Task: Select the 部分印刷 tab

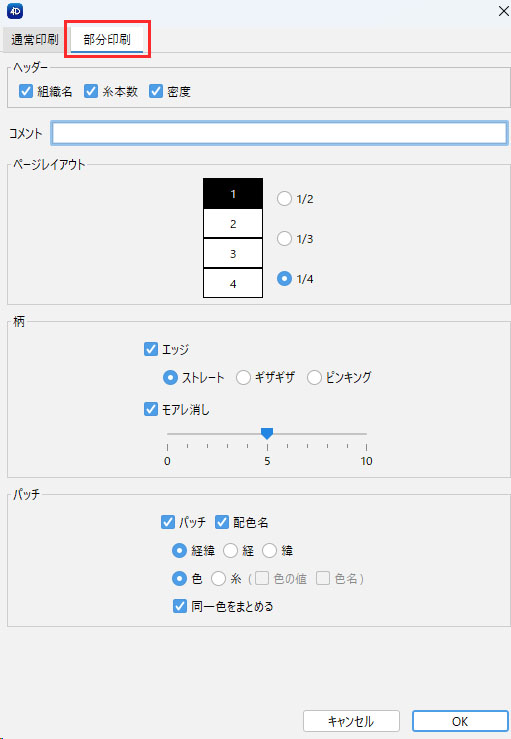Action: click(107, 40)
